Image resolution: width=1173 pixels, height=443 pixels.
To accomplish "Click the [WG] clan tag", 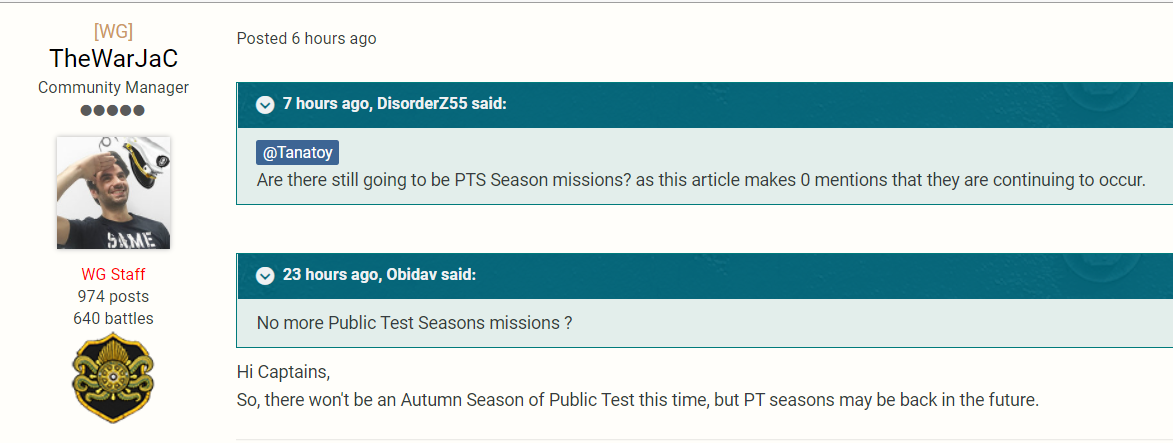I will pyautogui.click(x=114, y=31).
